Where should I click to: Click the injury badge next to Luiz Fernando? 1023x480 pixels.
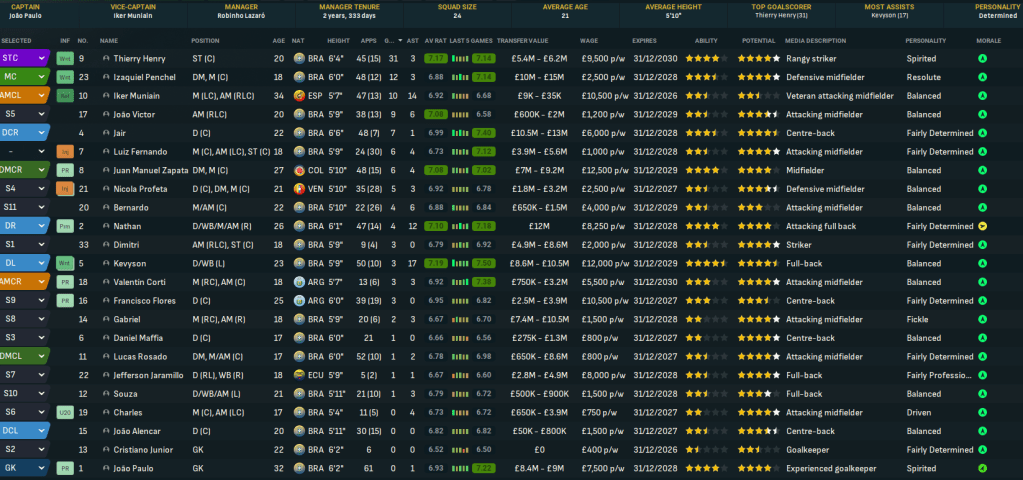[66, 151]
